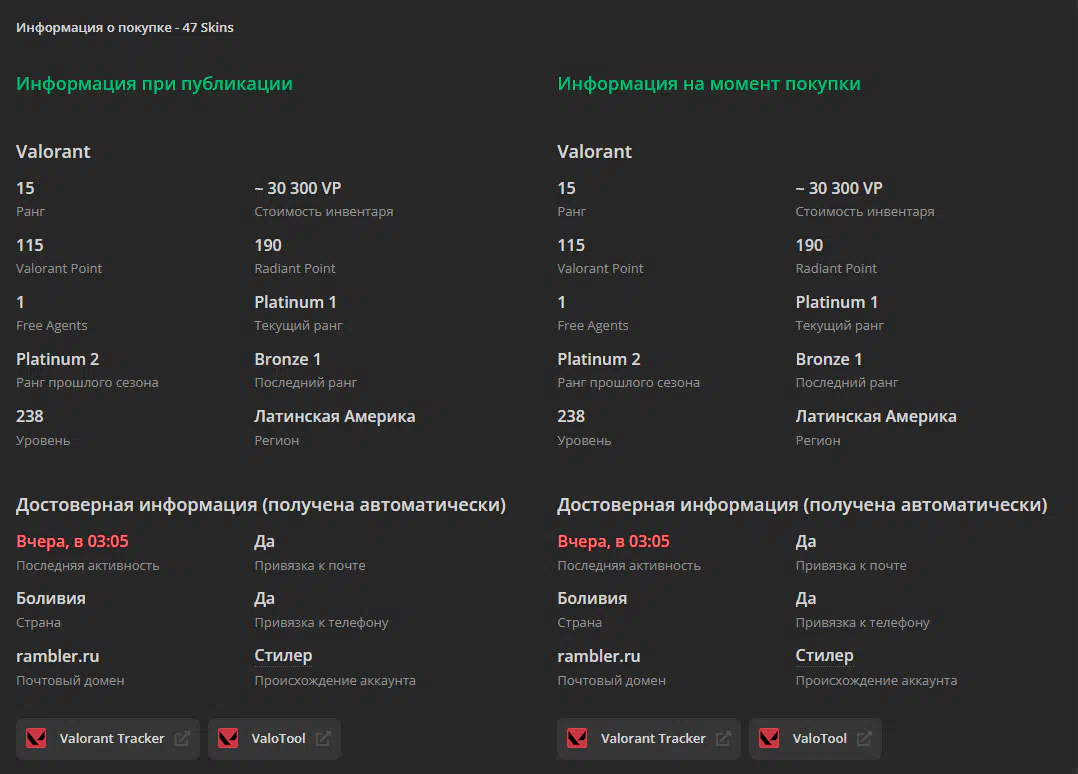Click 'rambler.ru' mail domain in publication column
Image resolution: width=1078 pixels, height=774 pixels.
coord(58,656)
